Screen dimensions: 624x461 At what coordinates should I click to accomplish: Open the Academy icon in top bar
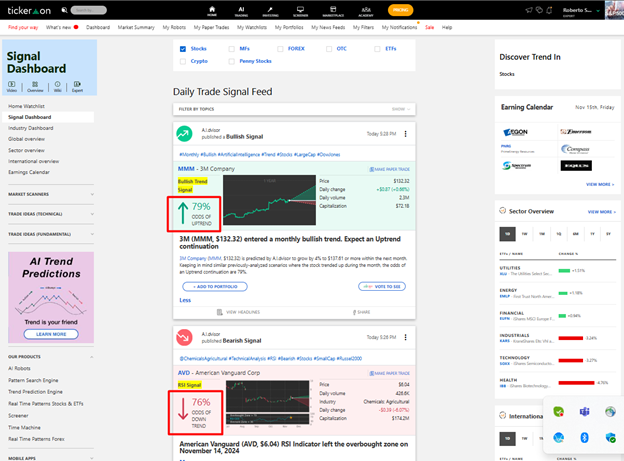tap(366, 11)
